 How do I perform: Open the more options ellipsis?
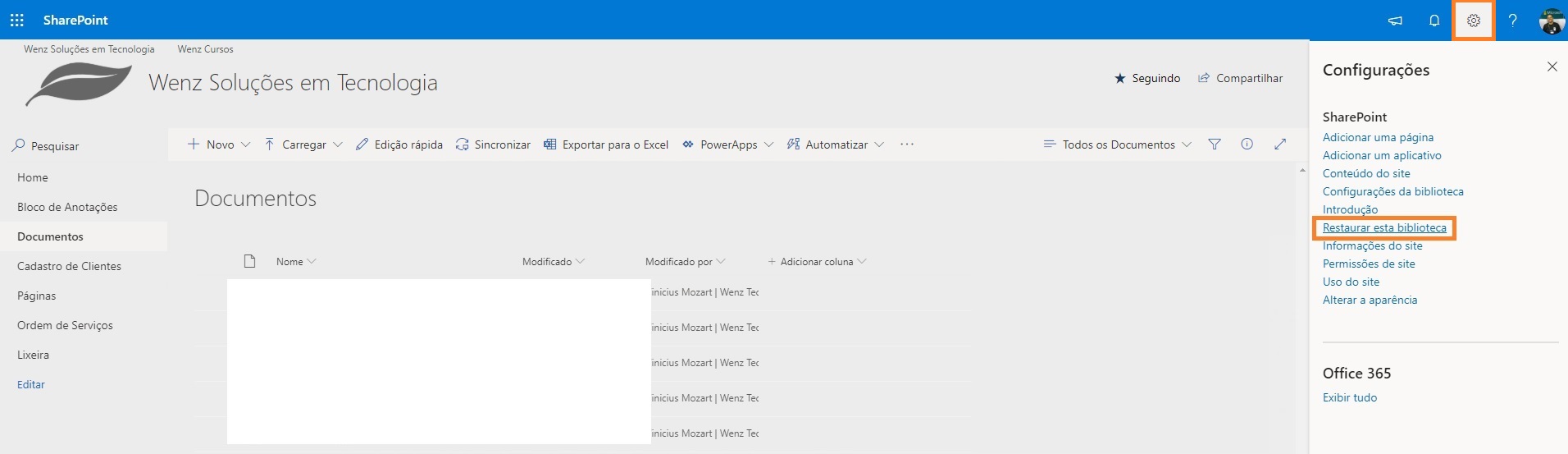(x=907, y=144)
